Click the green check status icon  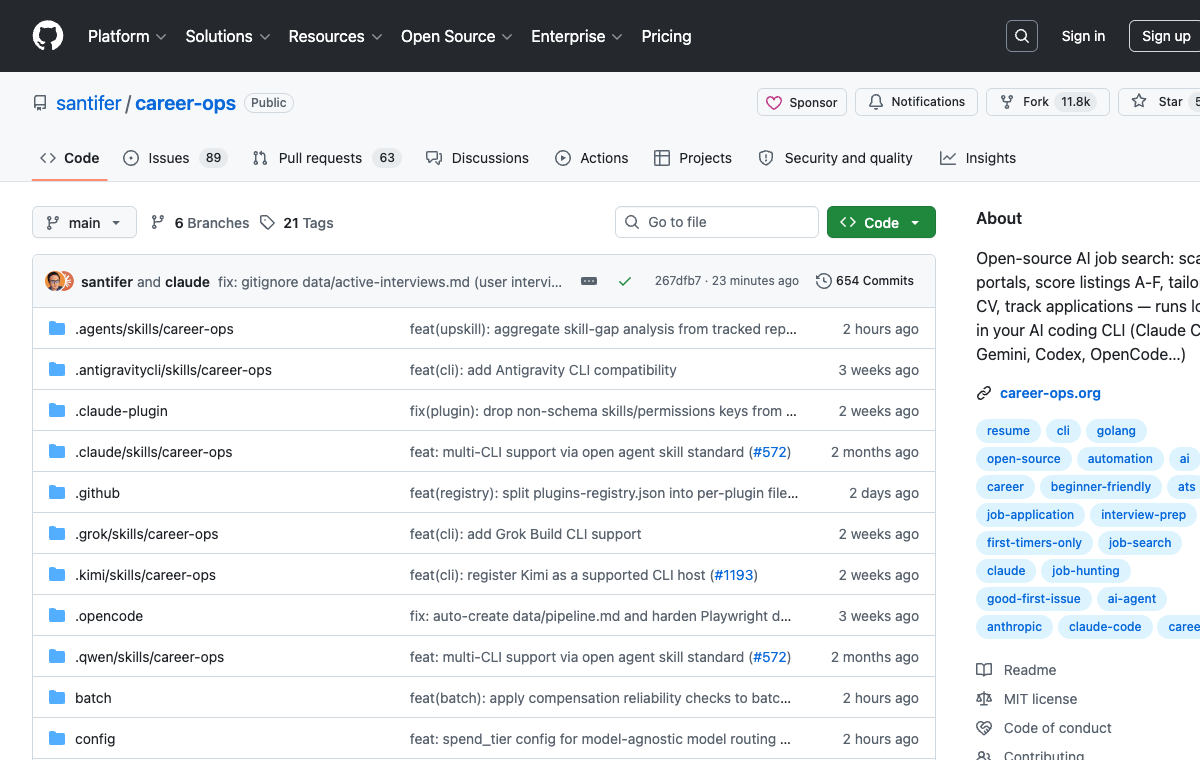coord(625,281)
